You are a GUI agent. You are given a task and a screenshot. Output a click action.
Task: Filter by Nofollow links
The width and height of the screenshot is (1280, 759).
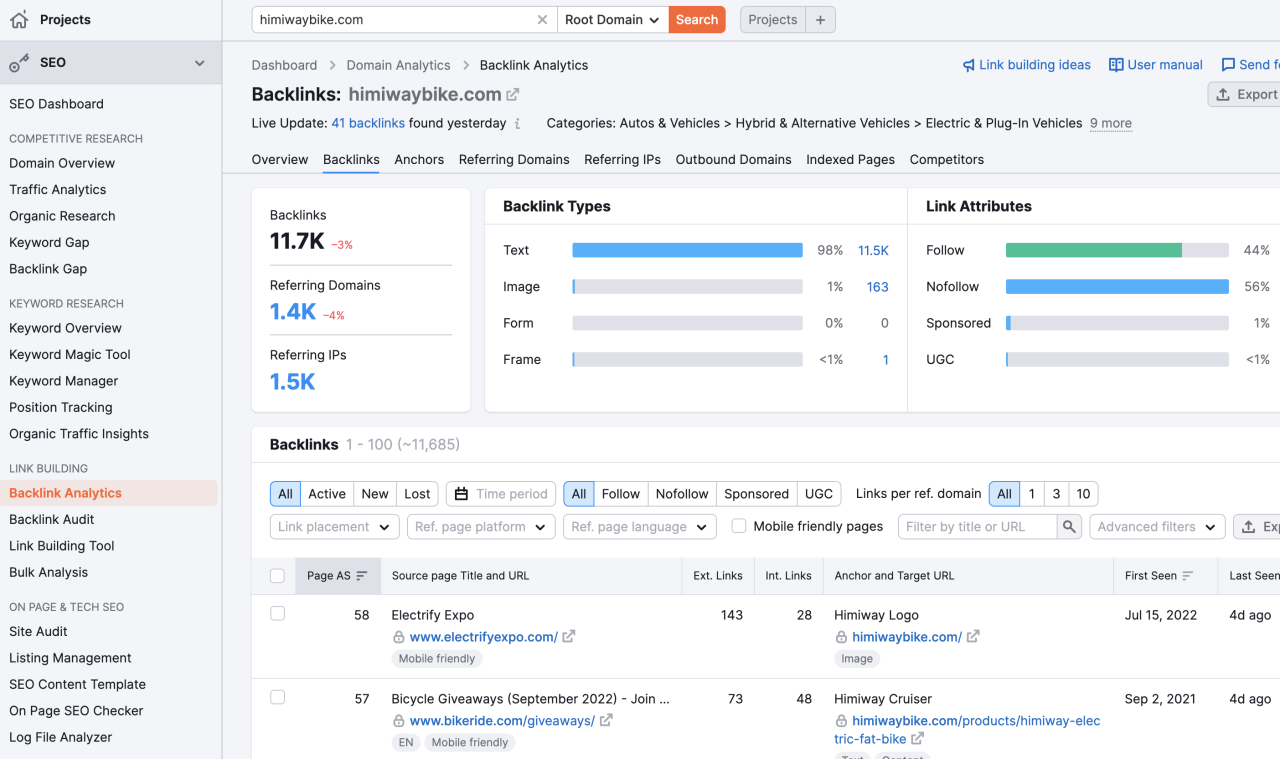[682, 494]
